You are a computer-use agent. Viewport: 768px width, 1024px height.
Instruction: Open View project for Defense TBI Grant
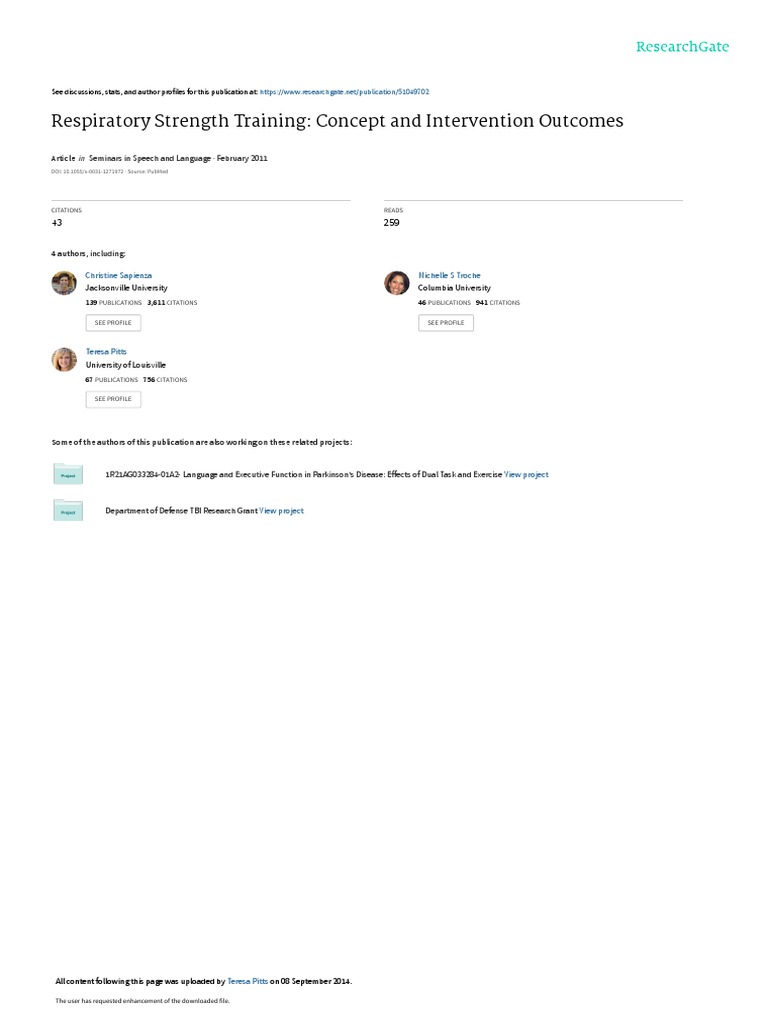point(281,511)
